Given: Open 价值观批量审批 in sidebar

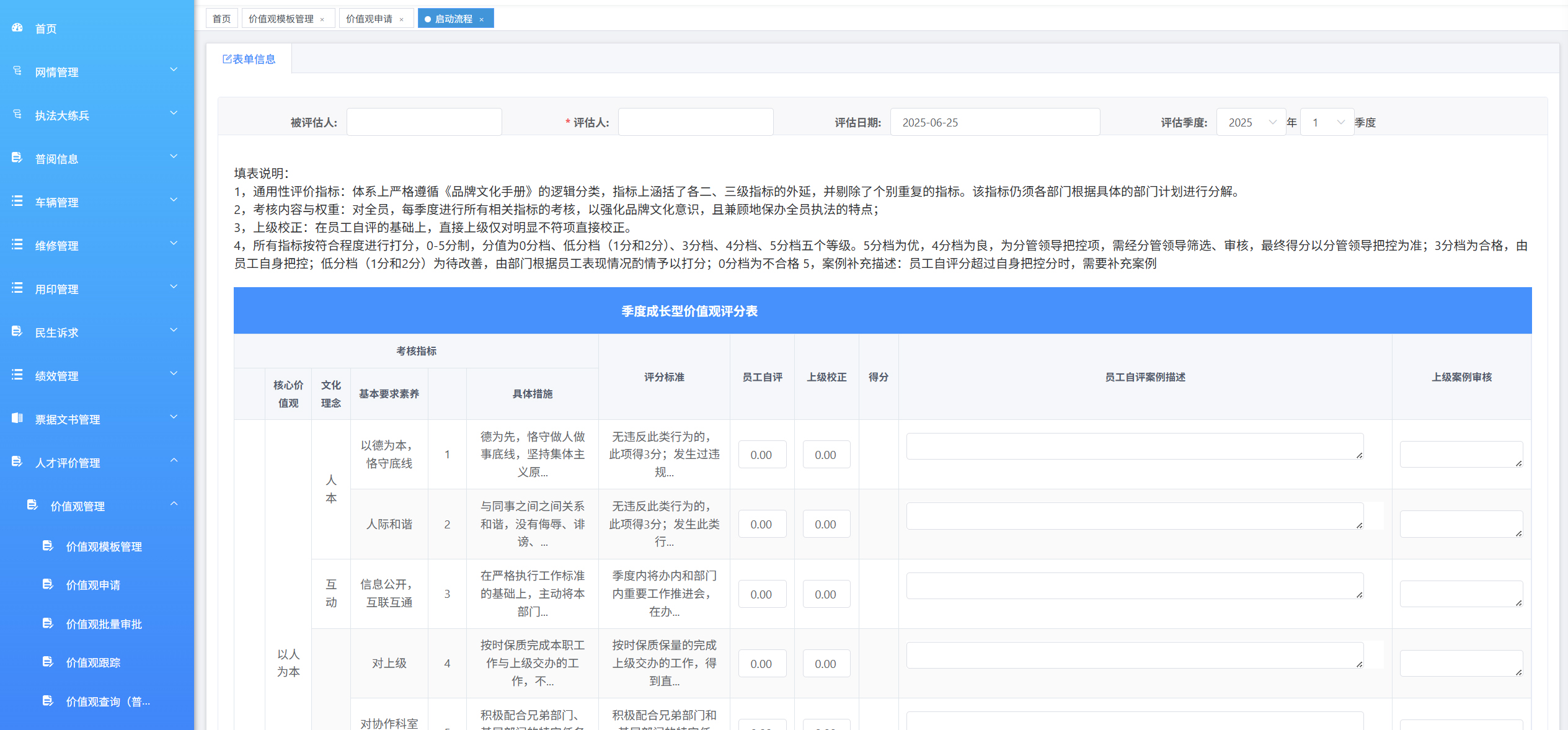Looking at the screenshot, I should (x=104, y=624).
